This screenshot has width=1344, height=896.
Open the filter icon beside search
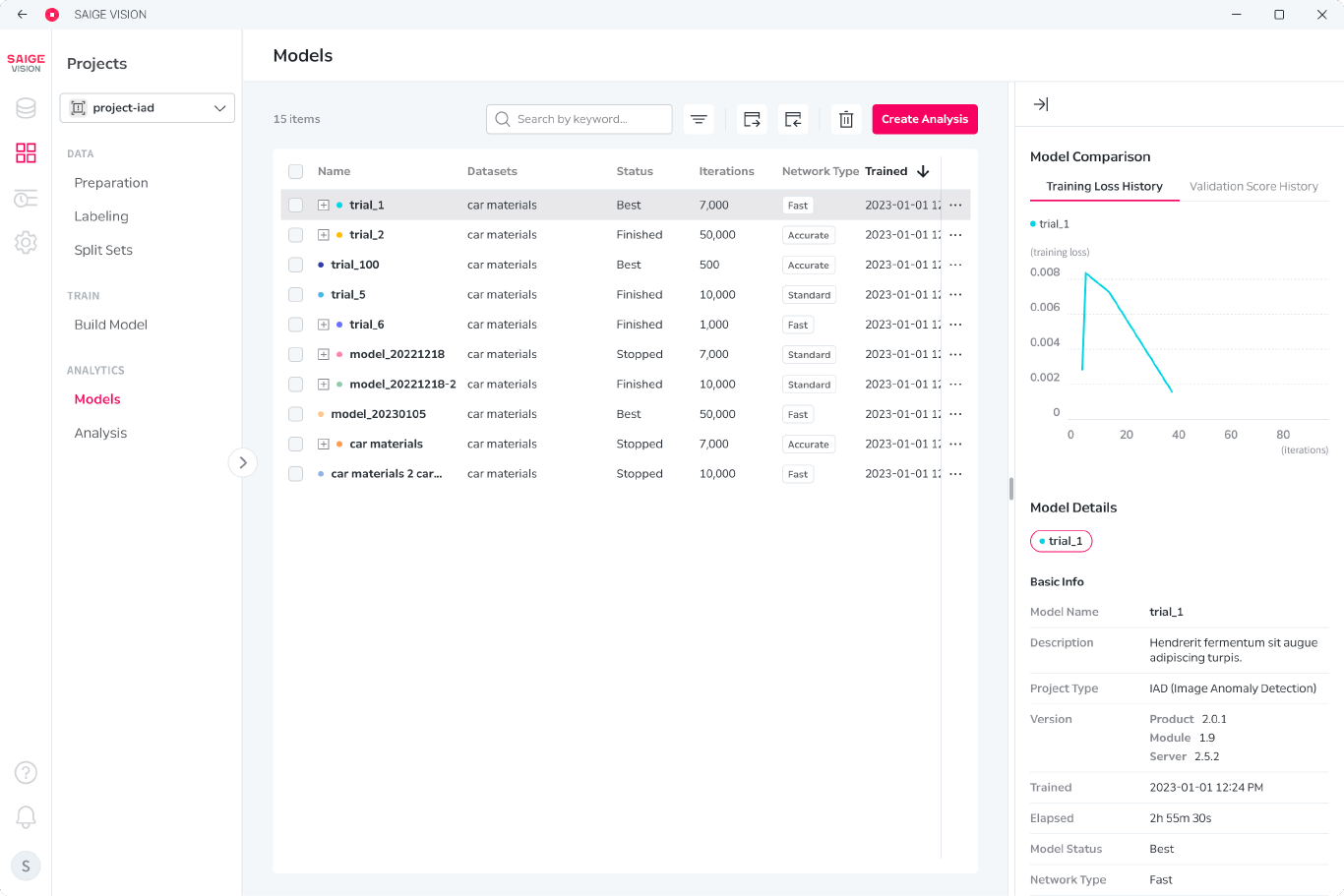(x=699, y=119)
